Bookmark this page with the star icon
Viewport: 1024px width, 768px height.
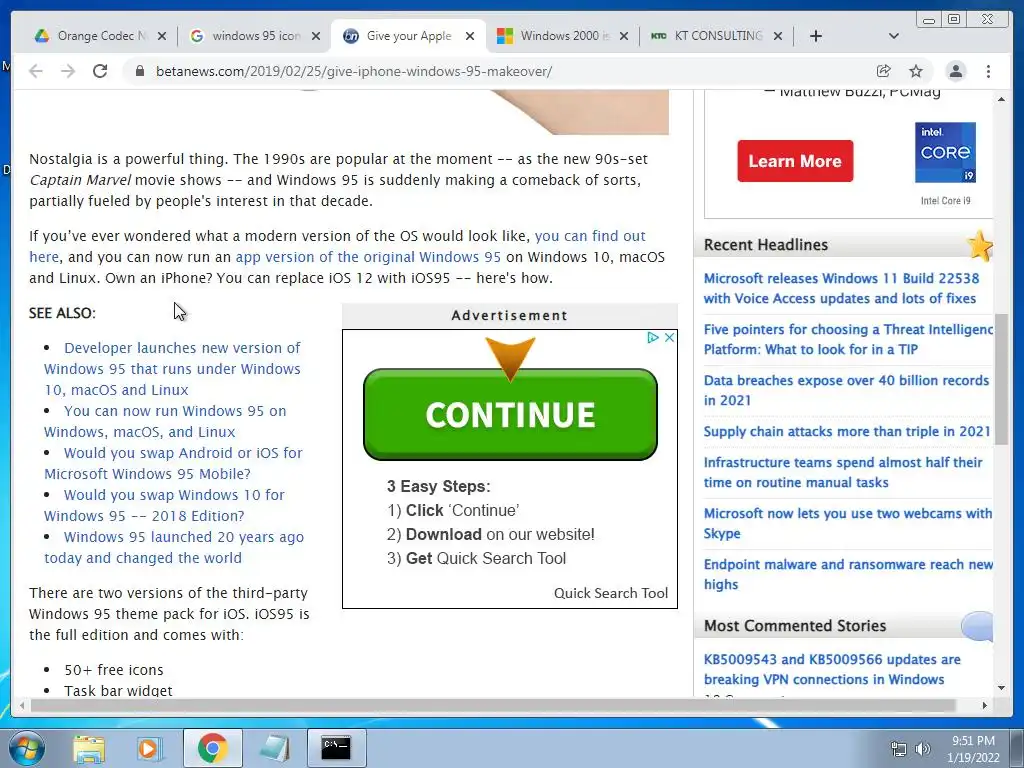pyautogui.click(x=916, y=71)
